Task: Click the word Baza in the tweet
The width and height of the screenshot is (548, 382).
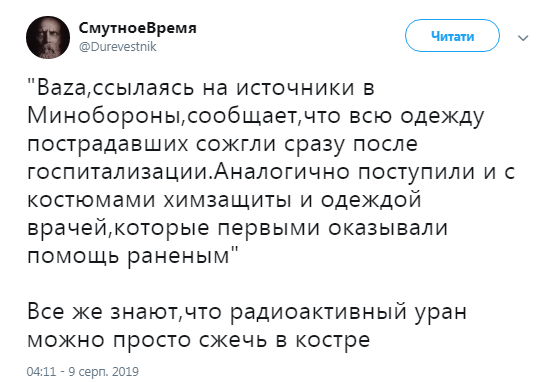Action: (x=60, y=88)
